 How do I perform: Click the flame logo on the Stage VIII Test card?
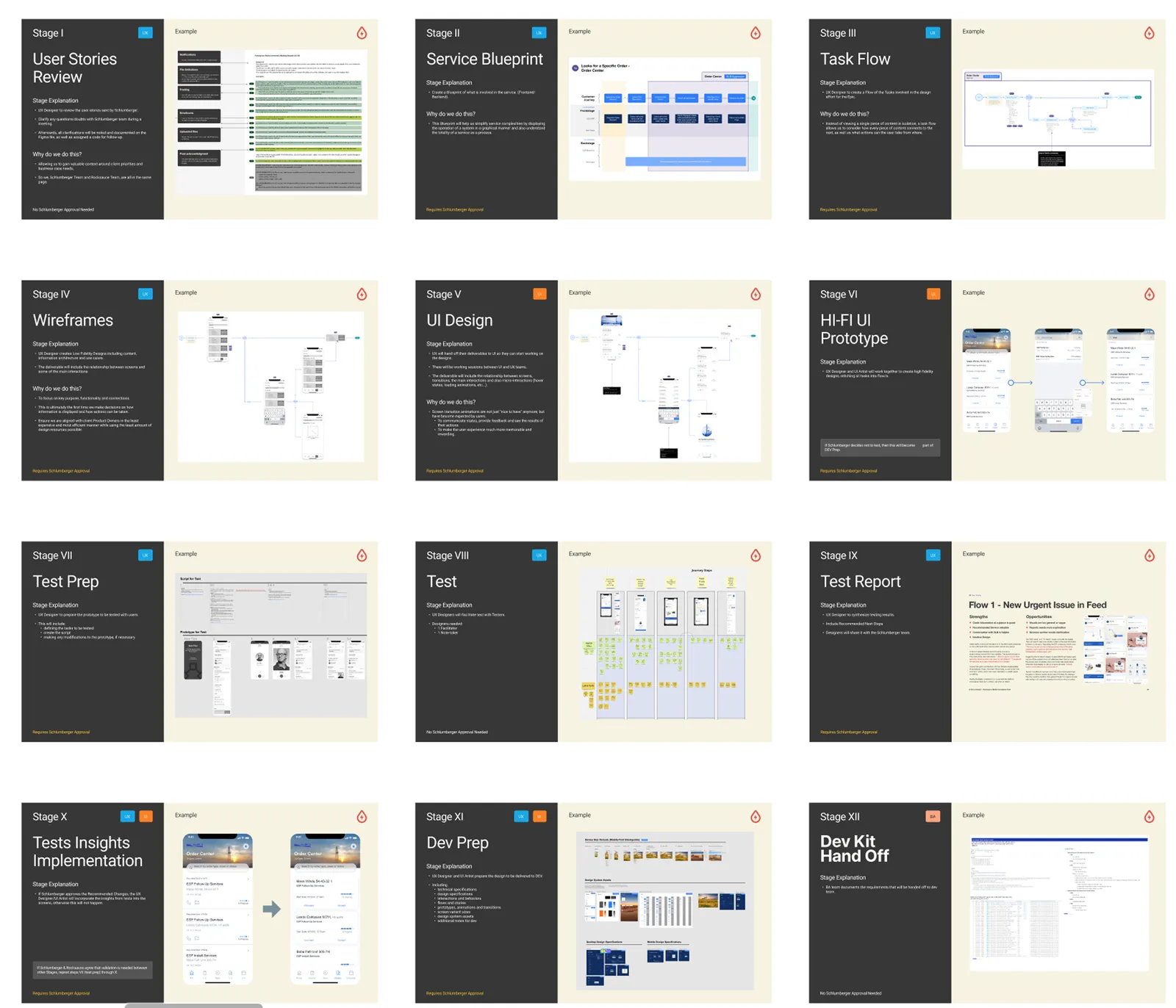756,555
